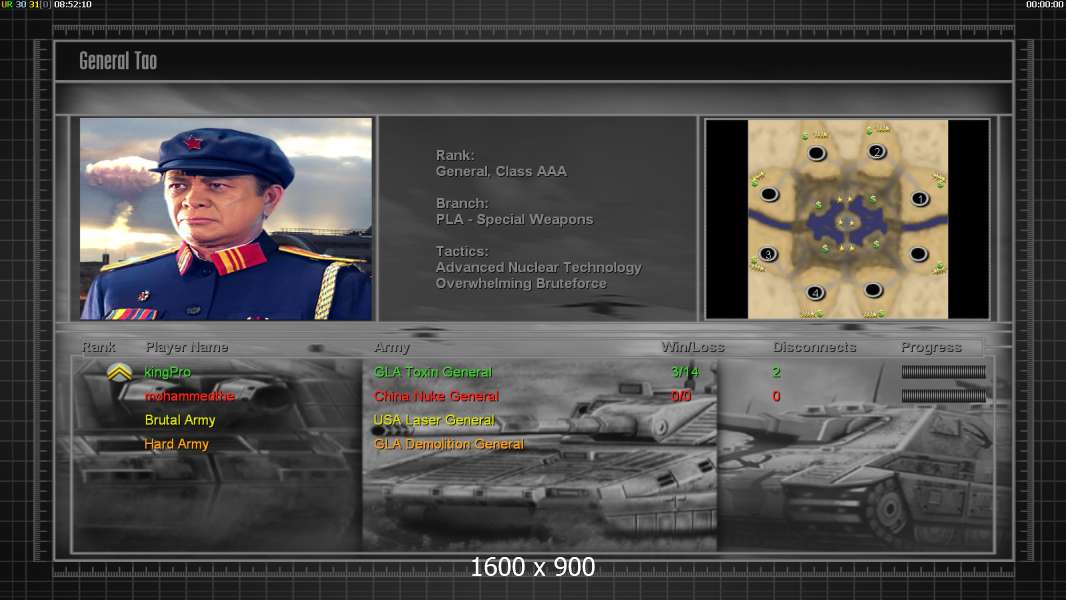Click the 00:00:00 timer readout
The width and height of the screenshot is (1066, 600).
pos(1045,4)
